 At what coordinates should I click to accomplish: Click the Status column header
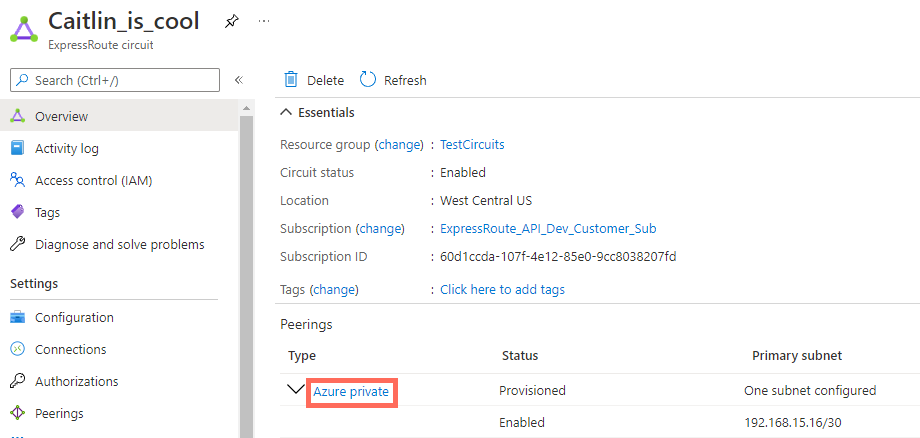tap(520, 355)
